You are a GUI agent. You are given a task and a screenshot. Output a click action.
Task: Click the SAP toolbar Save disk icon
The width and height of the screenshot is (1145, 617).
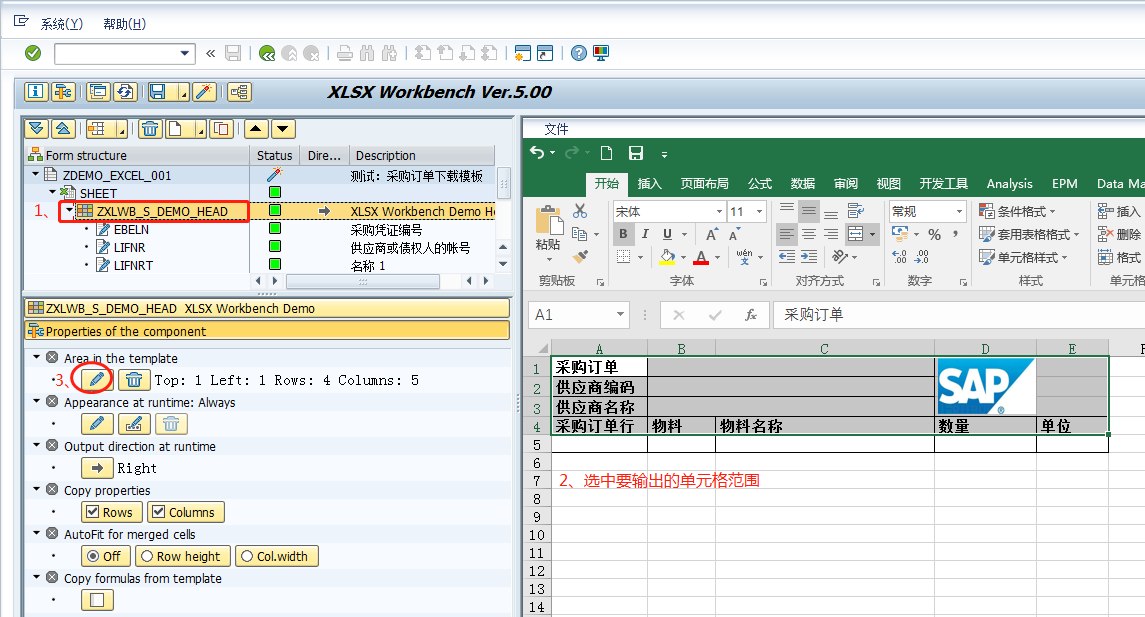point(233,53)
